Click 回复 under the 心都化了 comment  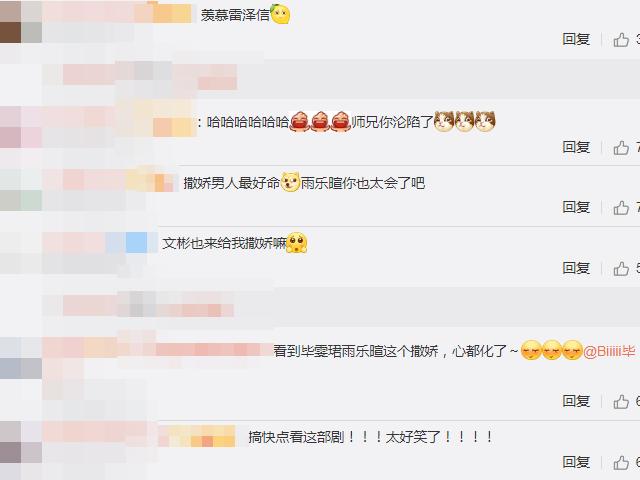(x=576, y=401)
